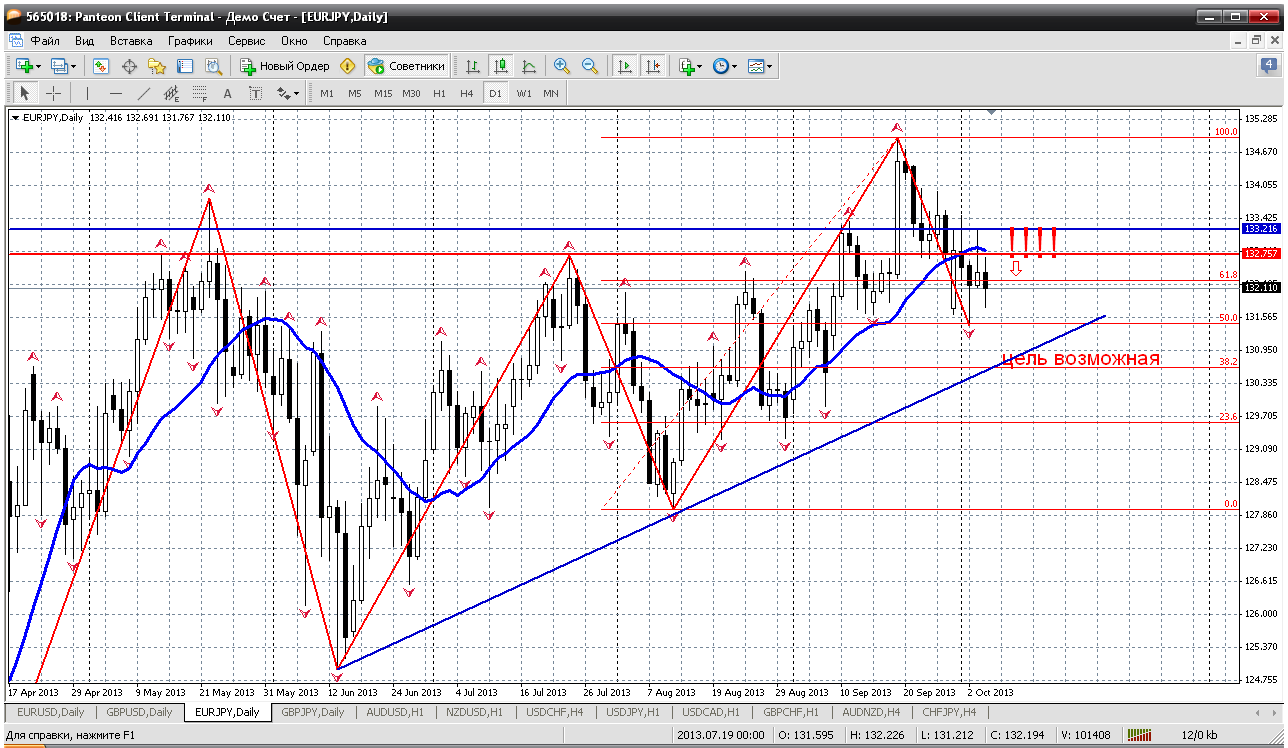Minimize the chart child window

click(1240, 41)
